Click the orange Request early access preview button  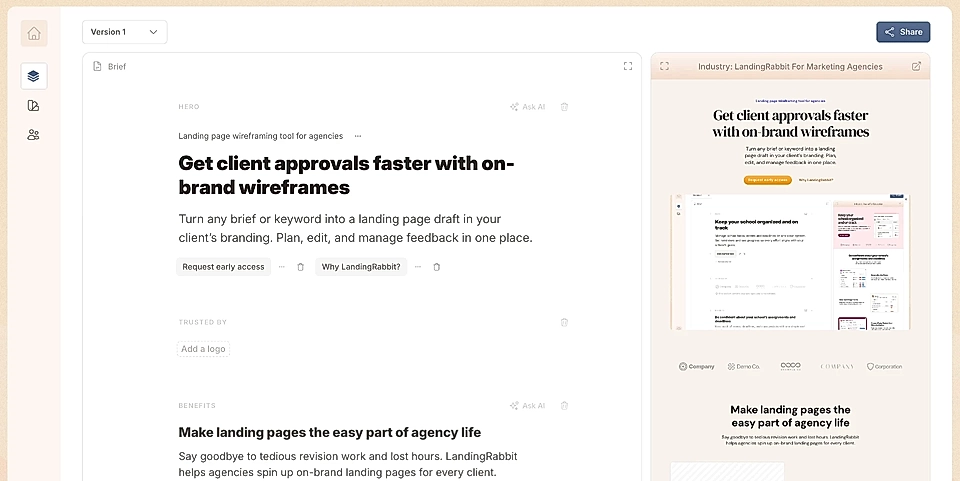(x=768, y=180)
